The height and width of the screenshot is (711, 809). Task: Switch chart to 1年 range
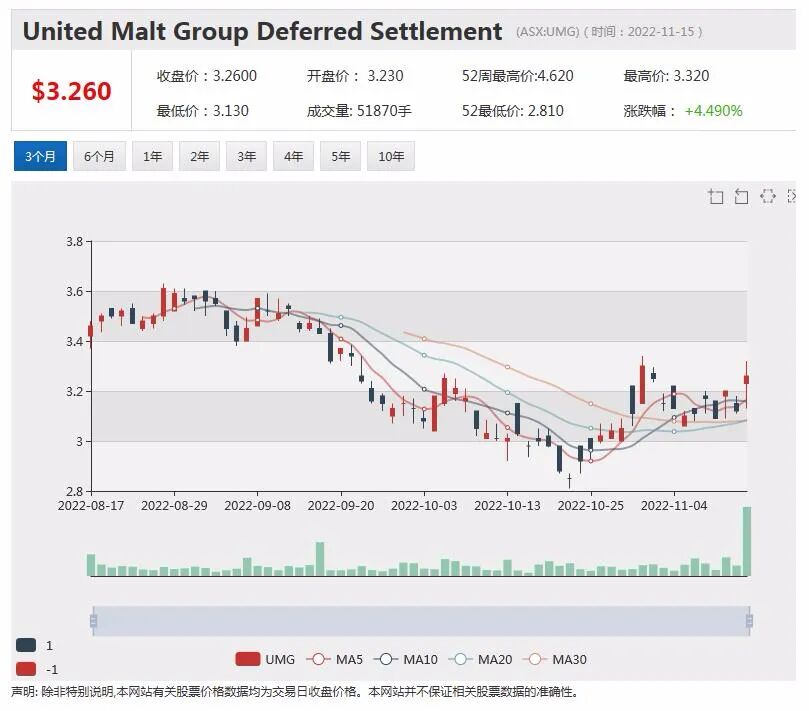(x=152, y=156)
